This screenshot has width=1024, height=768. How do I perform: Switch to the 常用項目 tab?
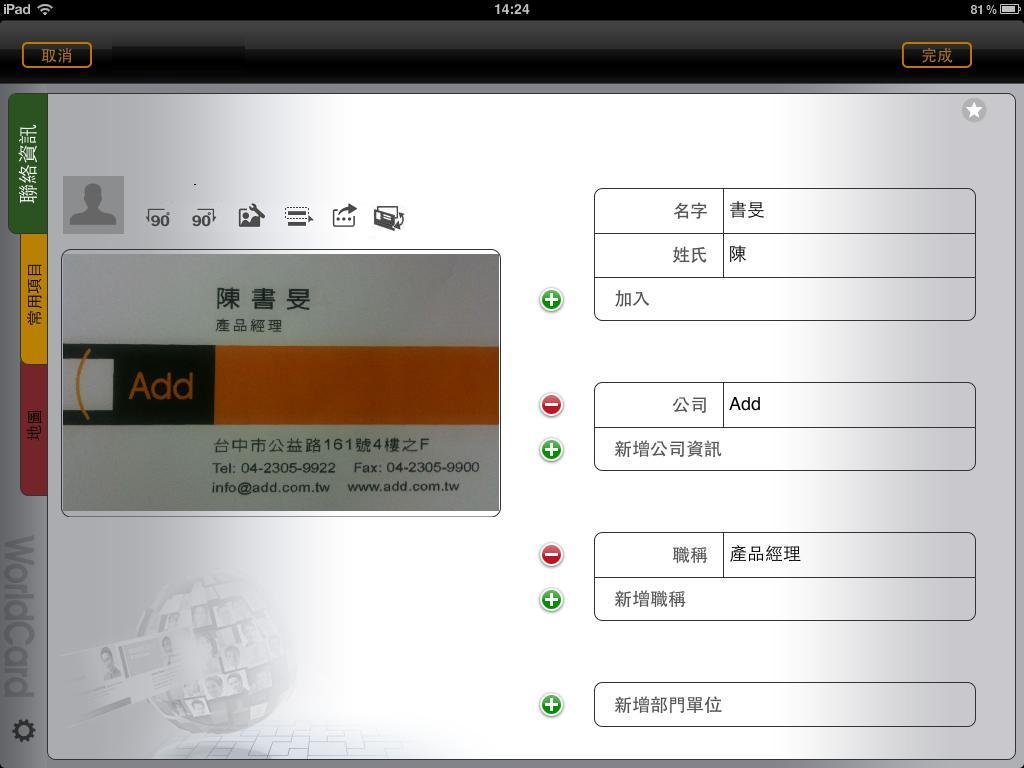tap(34, 296)
